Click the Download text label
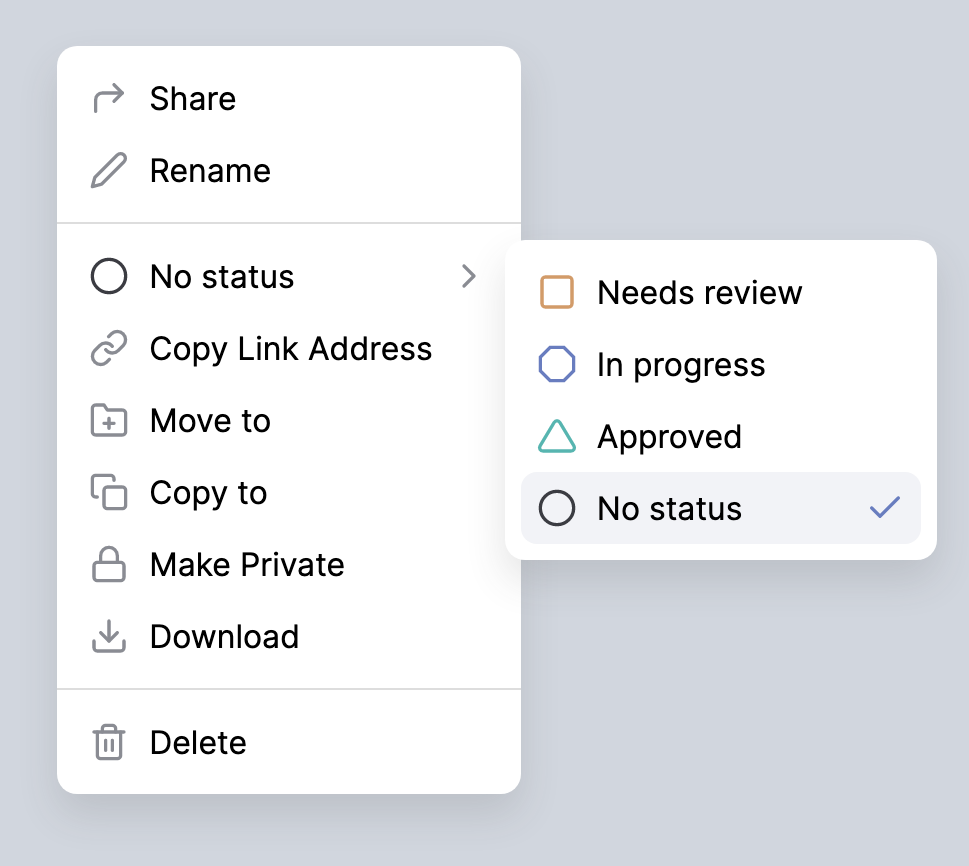The height and width of the screenshot is (866, 969). [224, 637]
